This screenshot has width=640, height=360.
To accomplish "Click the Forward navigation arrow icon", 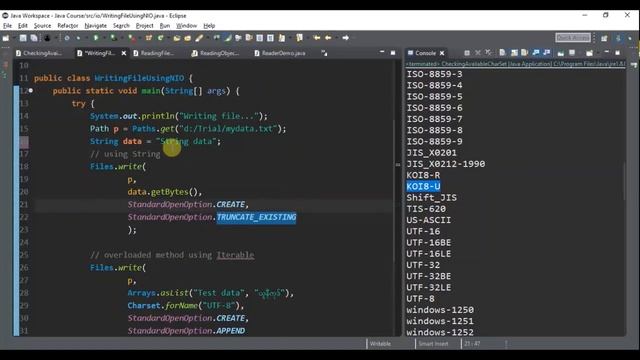I will click(x=346, y=38).
